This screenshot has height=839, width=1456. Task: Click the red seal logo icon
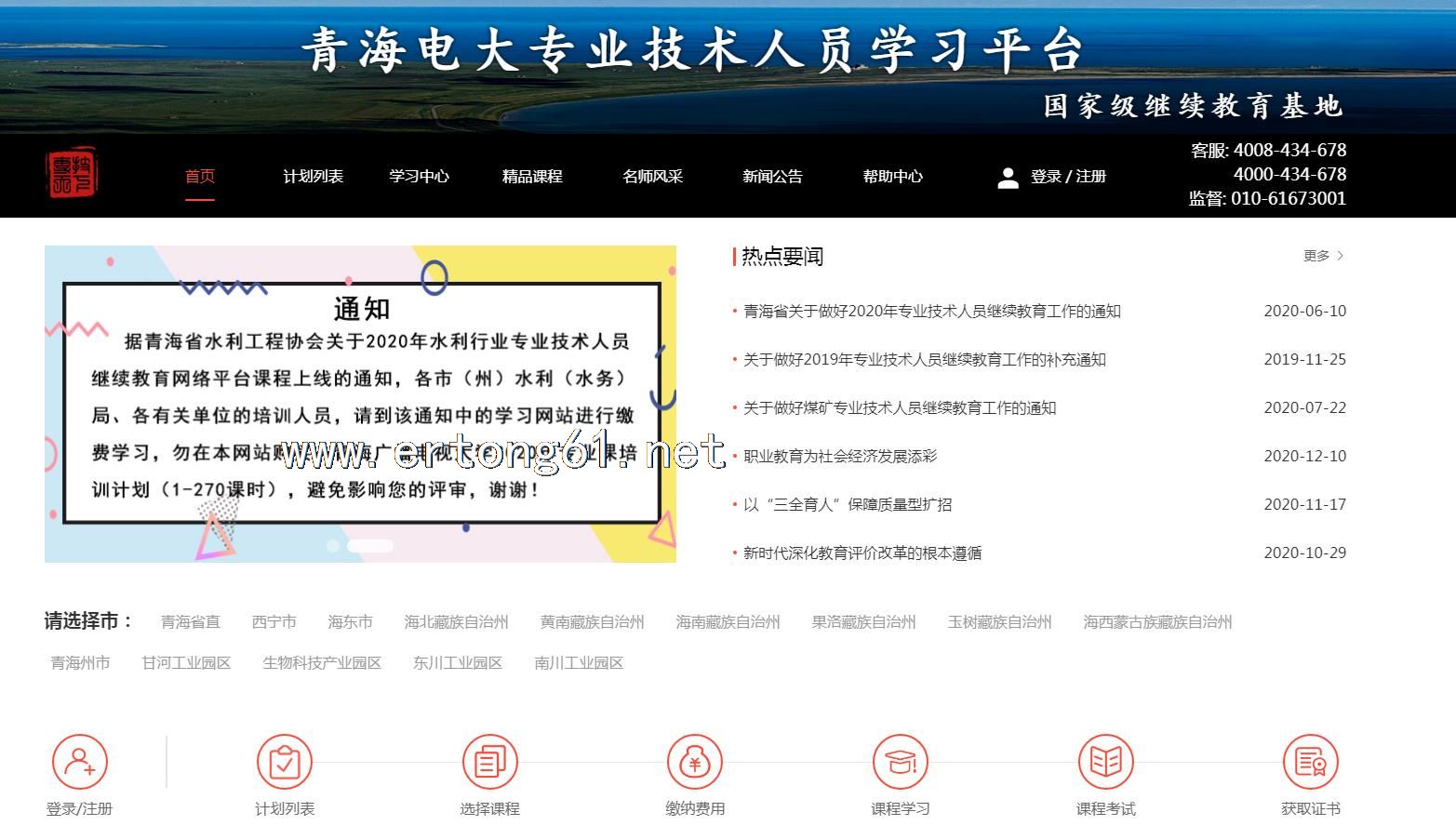coord(72,174)
